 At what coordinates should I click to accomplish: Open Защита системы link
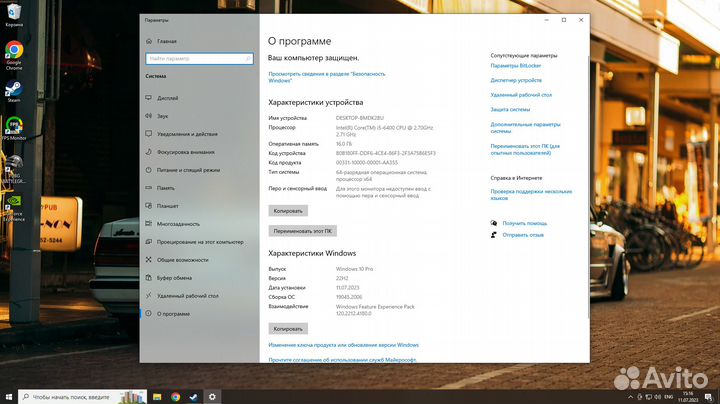[x=510, y=110]
